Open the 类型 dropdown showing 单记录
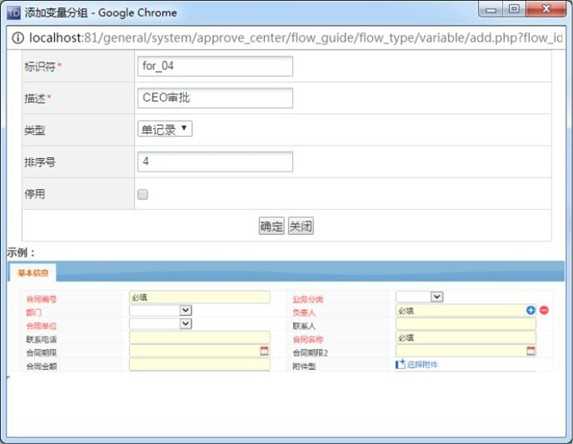Image resolution: width=573 pixels, height=444 pixels. pos(165,129)
